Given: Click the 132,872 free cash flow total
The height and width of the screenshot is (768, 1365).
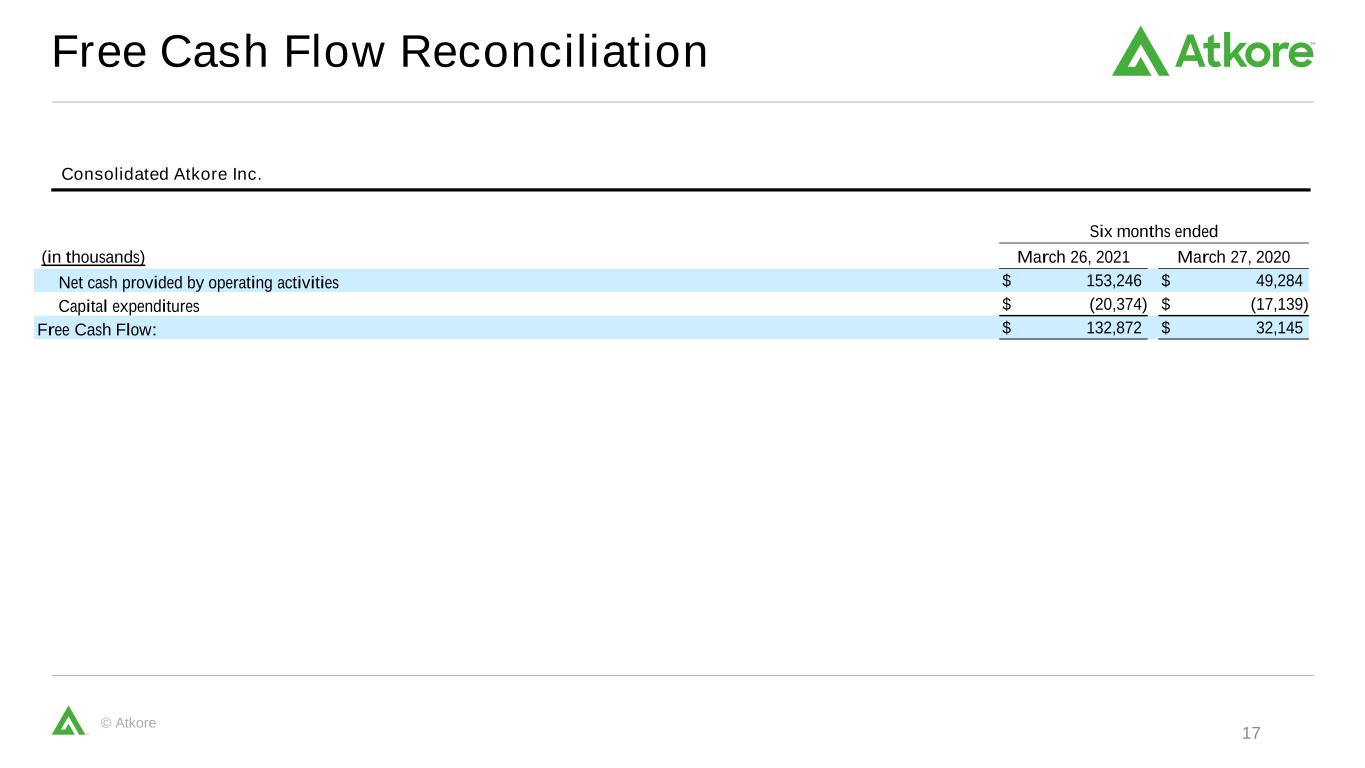Looking at the screenshot, I should (1114, 327).
